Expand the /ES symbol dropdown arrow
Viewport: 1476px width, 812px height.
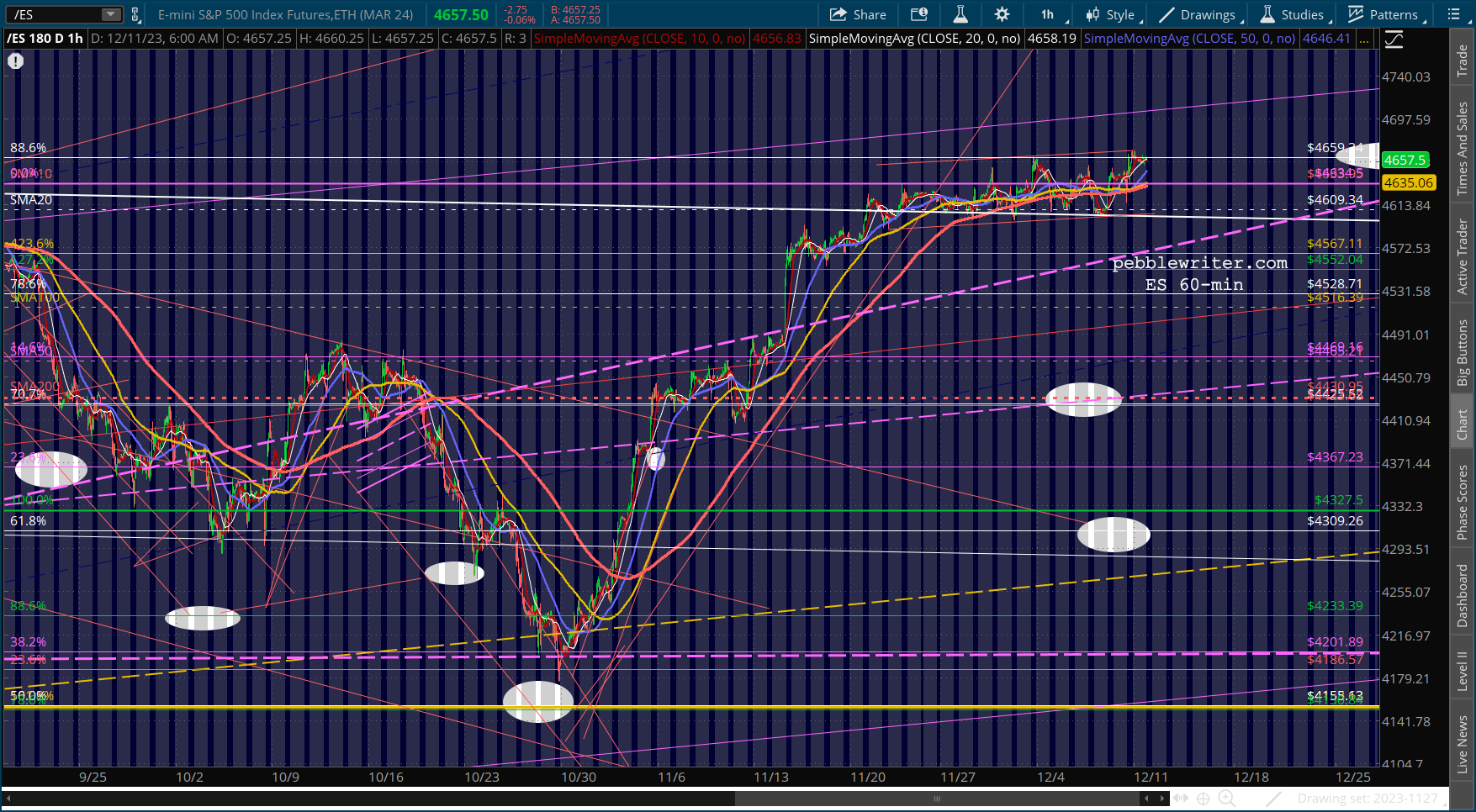(x=111, y=14)
